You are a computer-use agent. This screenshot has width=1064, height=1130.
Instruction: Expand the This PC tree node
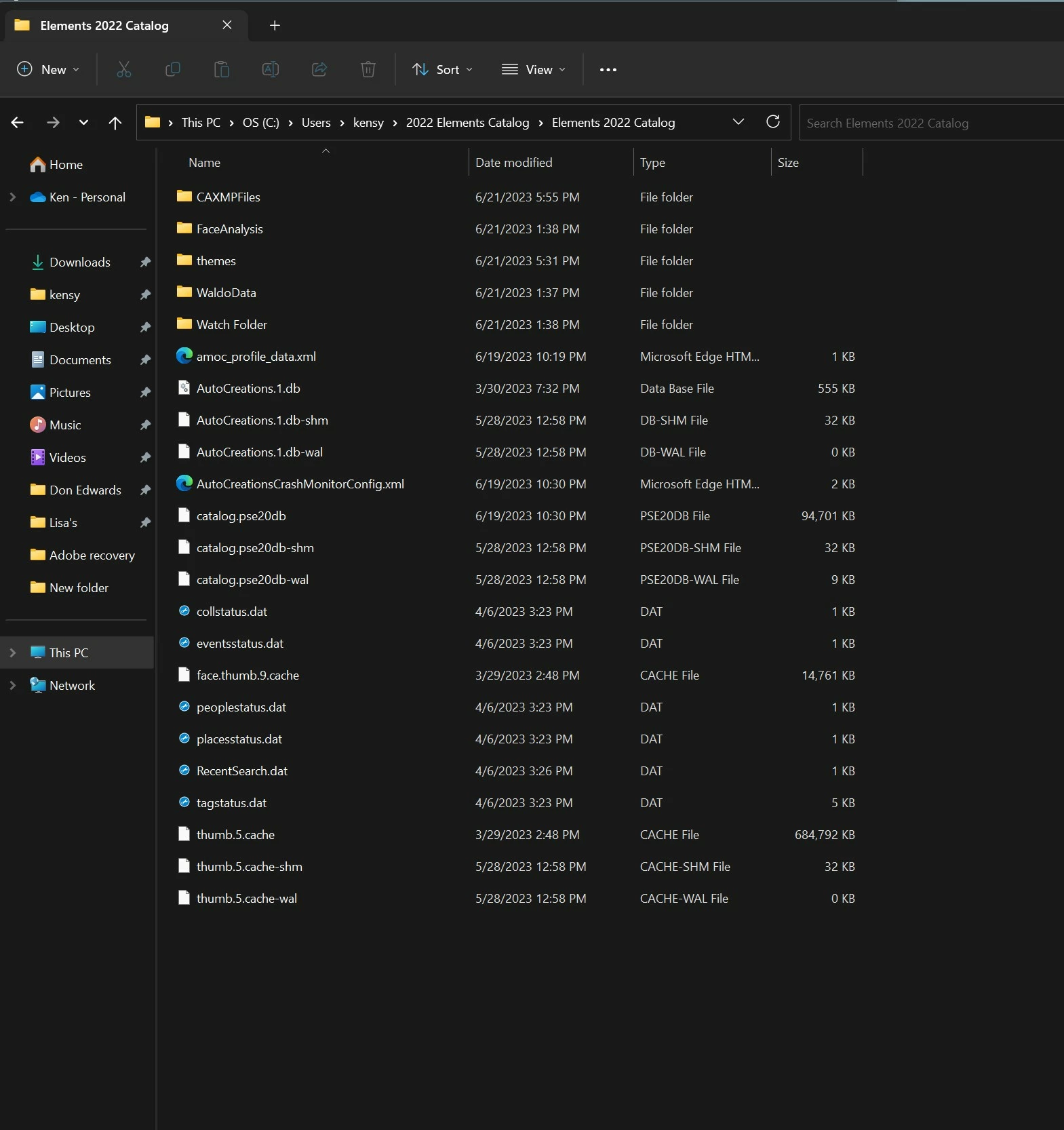(12, 652)
